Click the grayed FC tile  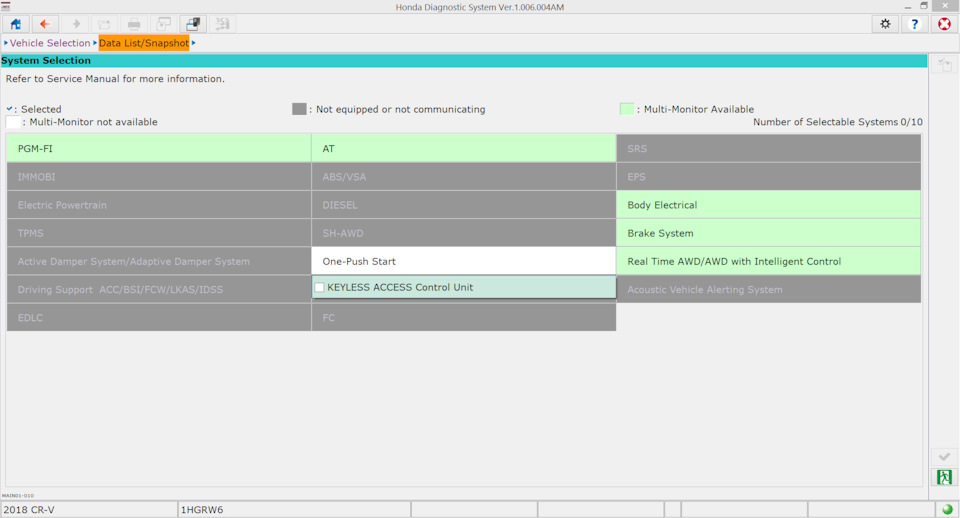coord(463,317)
